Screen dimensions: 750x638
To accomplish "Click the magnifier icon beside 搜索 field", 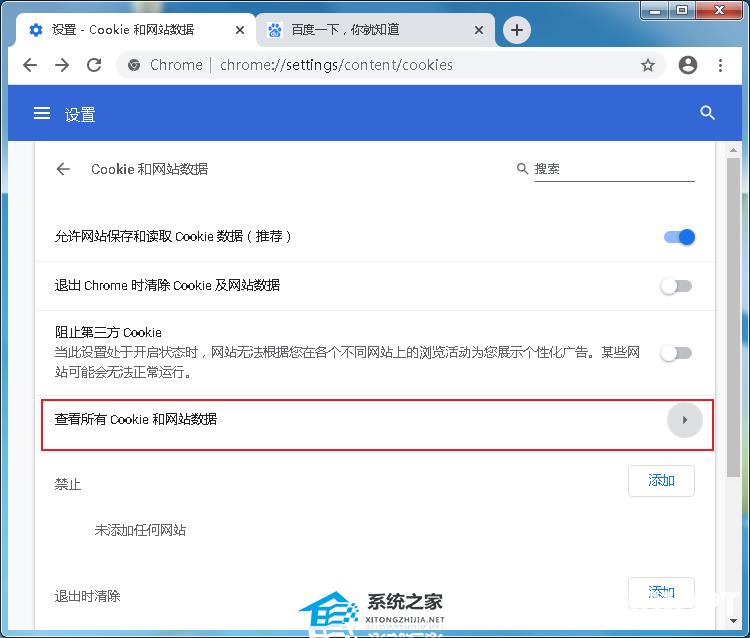I will point(522,168).
